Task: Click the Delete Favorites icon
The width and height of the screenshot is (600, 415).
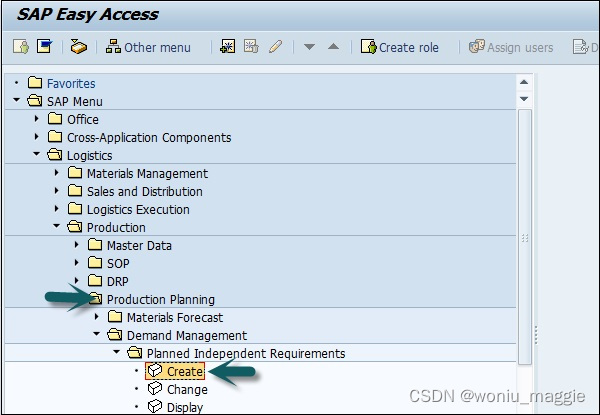Action: click(x=251, y=47)
